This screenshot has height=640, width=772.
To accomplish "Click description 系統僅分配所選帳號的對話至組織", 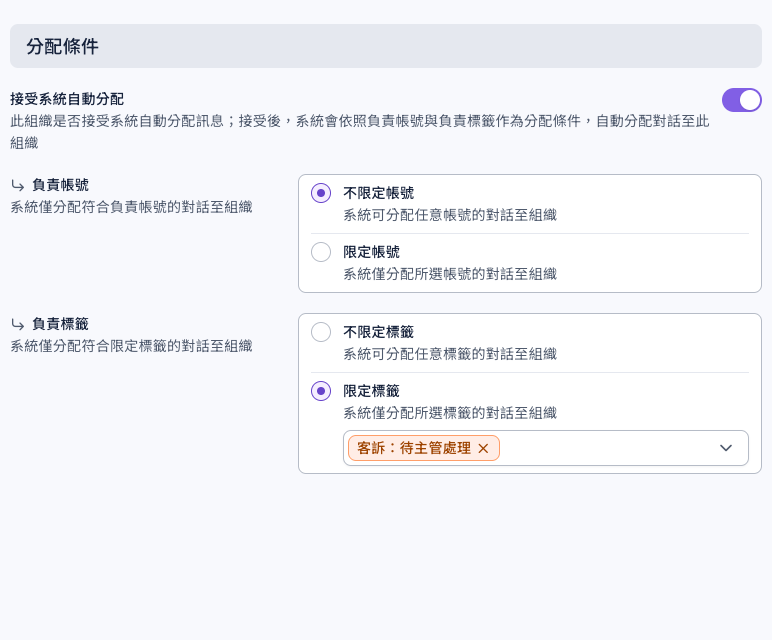I will click(x=450, y=274).
